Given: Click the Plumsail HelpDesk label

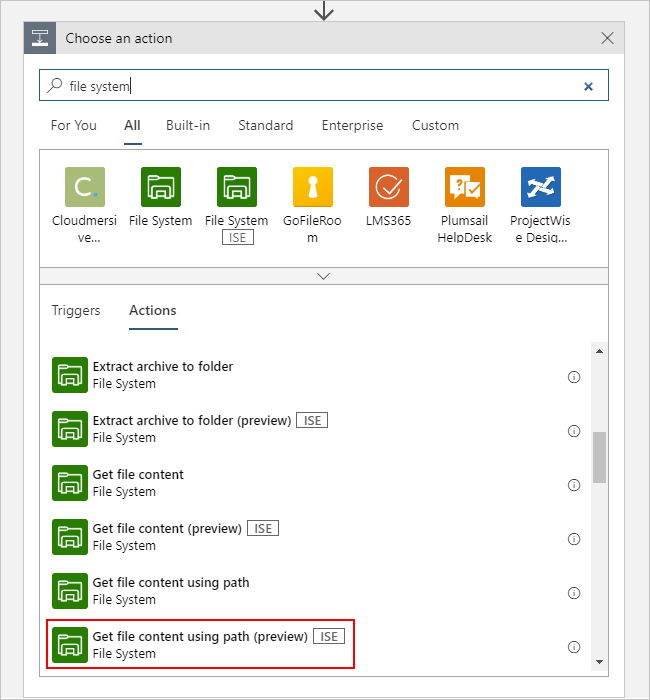Looking at the screenshot, I should pyautogui.click(x=465, y=229).
